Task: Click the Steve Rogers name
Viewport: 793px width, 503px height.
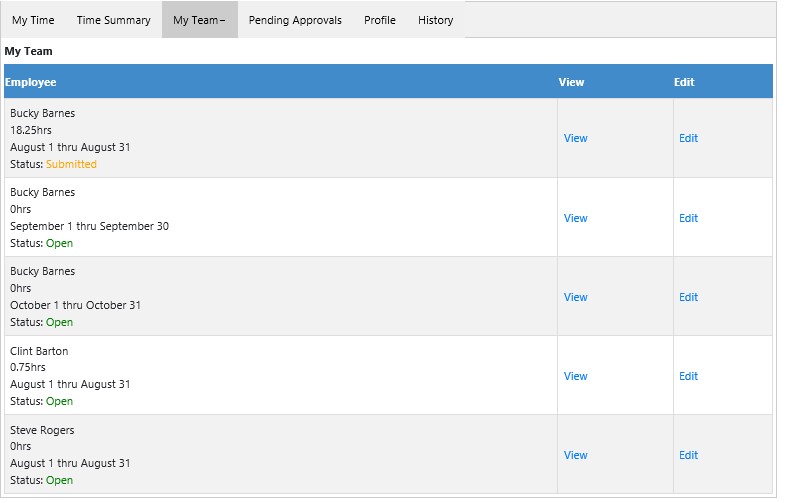Action: click(42, 430)
